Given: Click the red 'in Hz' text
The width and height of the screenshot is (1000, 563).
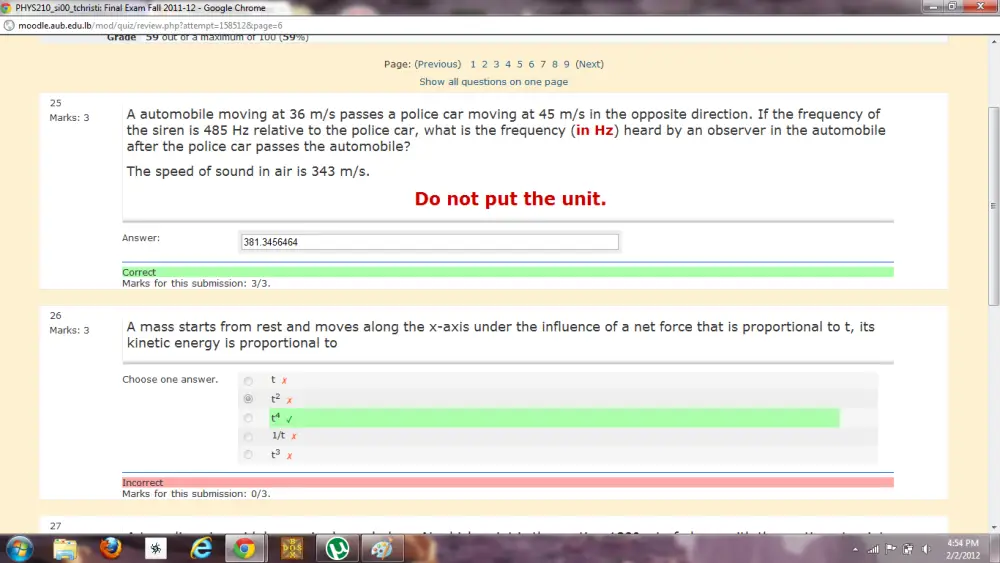Looking at the screenshot, I should [594, 130].
